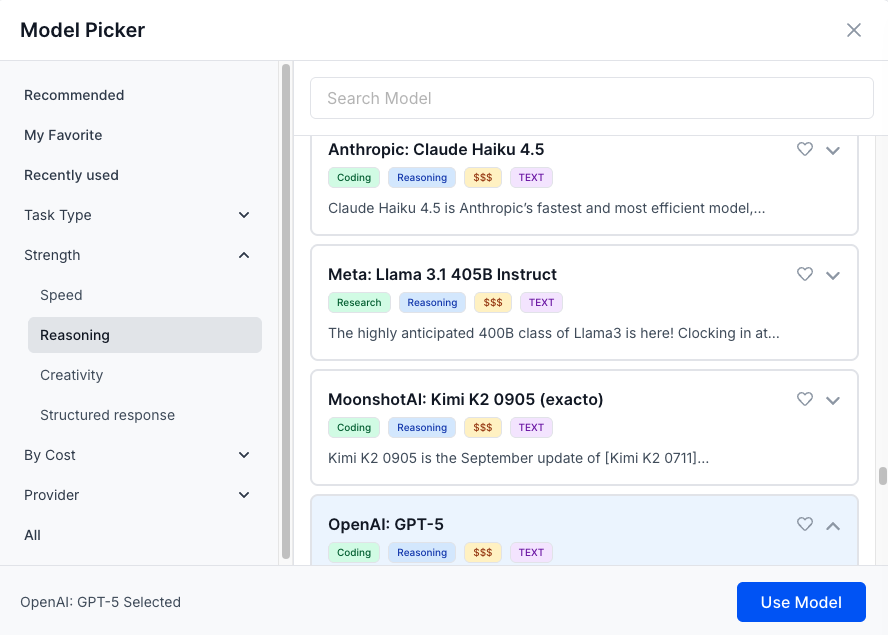888x635 pixels.
Task: Click the model list vertical scrollbar thumb
Action: (882, 476)
